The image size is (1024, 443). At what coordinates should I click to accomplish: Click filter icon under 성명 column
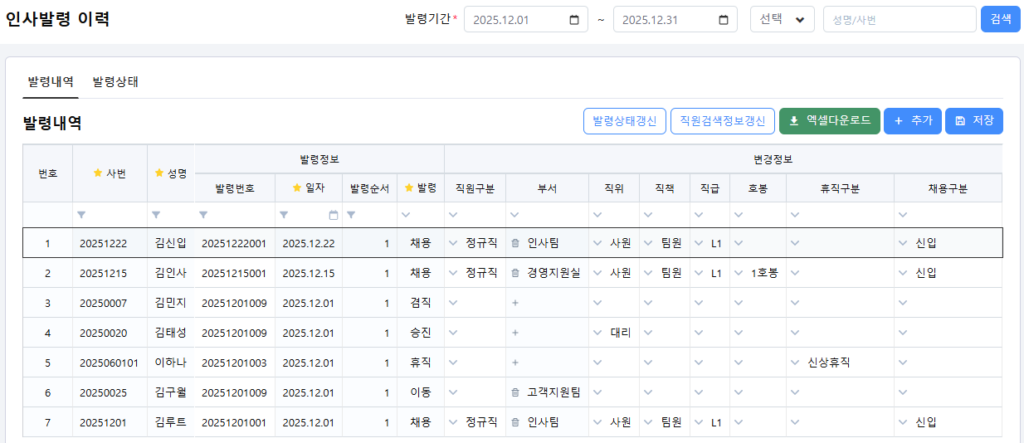pos(156,215)
